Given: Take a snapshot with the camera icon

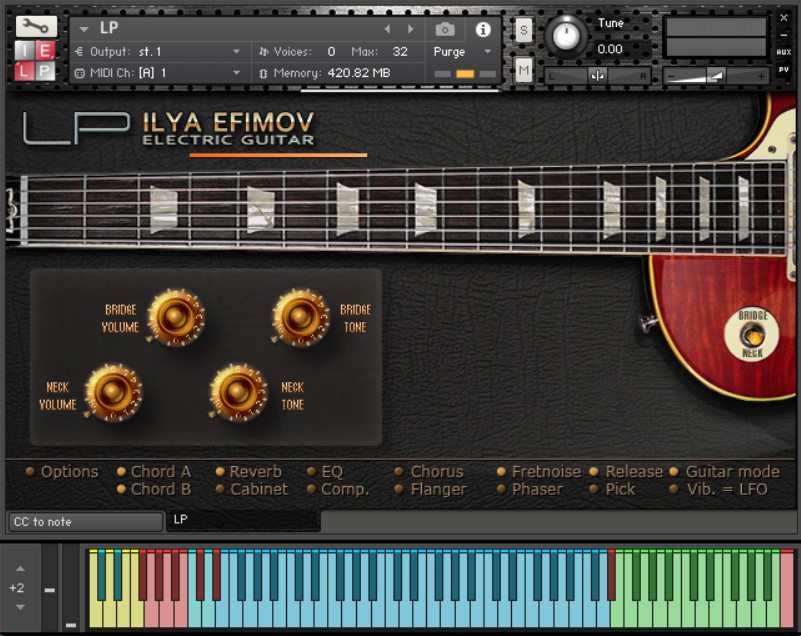Looking at the screenshot, I should click(445, 30).
